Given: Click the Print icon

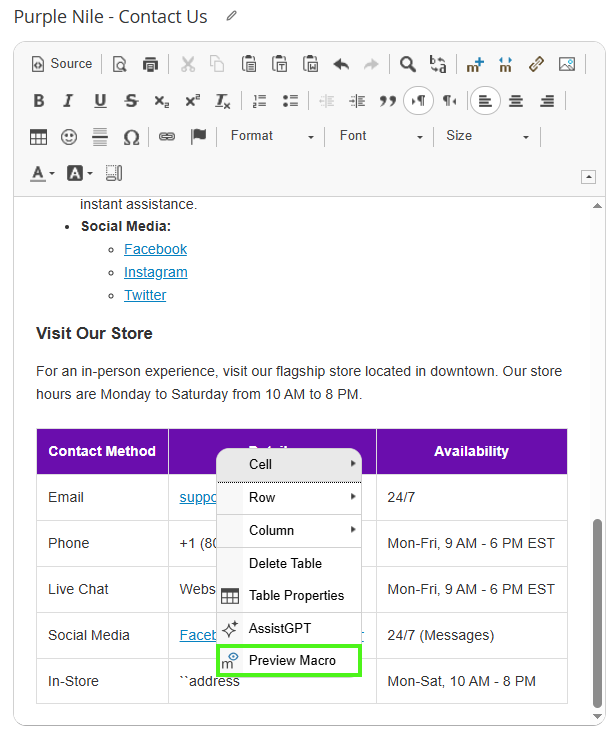Looking at the screenshot, I should pos(150,64).
